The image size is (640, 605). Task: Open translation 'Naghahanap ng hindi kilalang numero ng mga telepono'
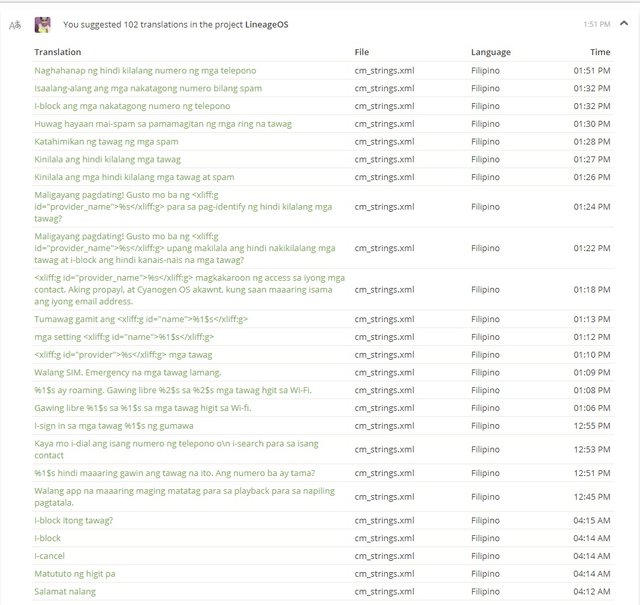click(145, 71)
